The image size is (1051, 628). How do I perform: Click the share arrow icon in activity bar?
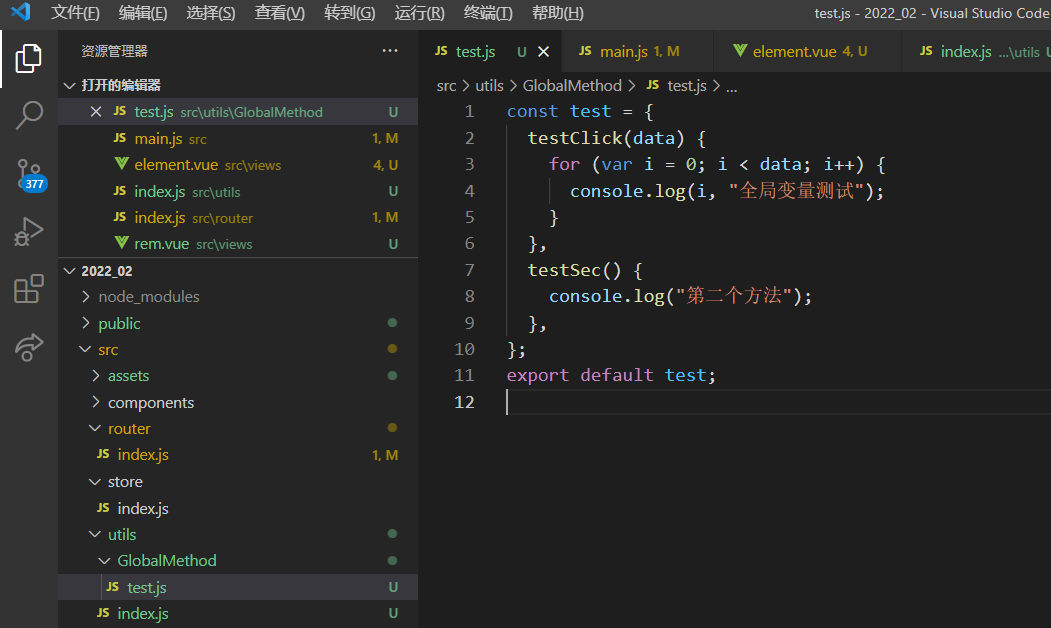28,346
